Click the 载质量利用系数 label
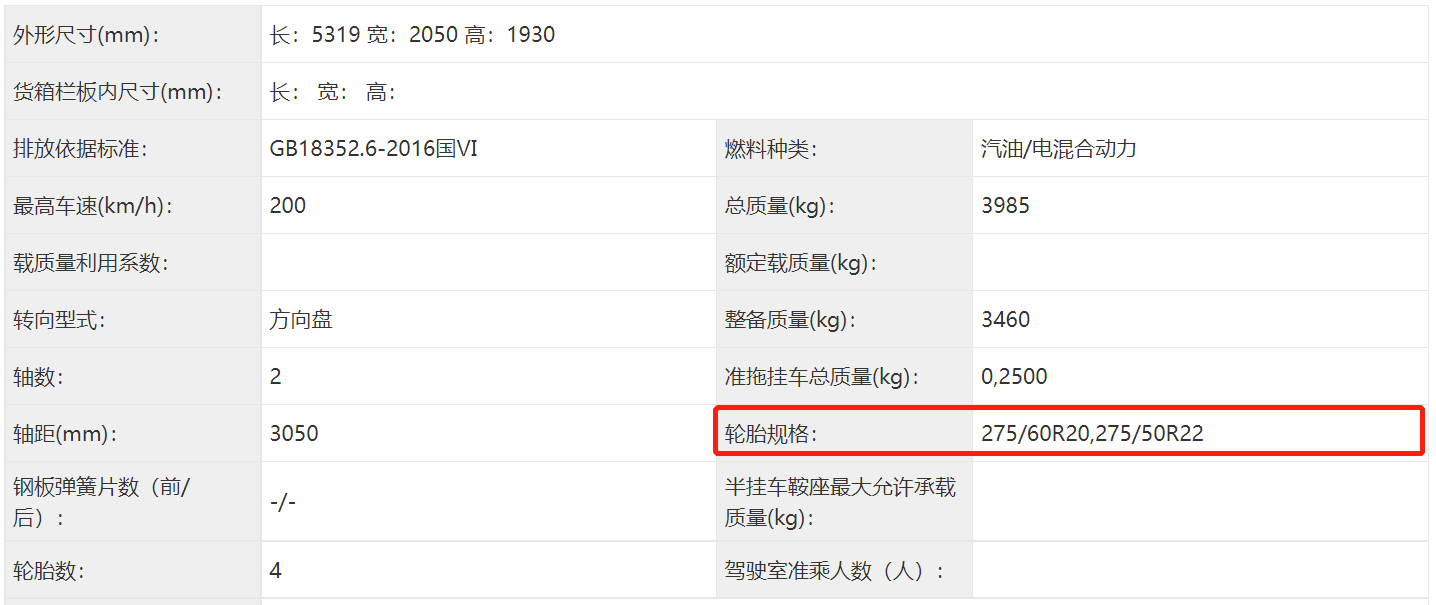The image size is (1436, 605). 90,263
